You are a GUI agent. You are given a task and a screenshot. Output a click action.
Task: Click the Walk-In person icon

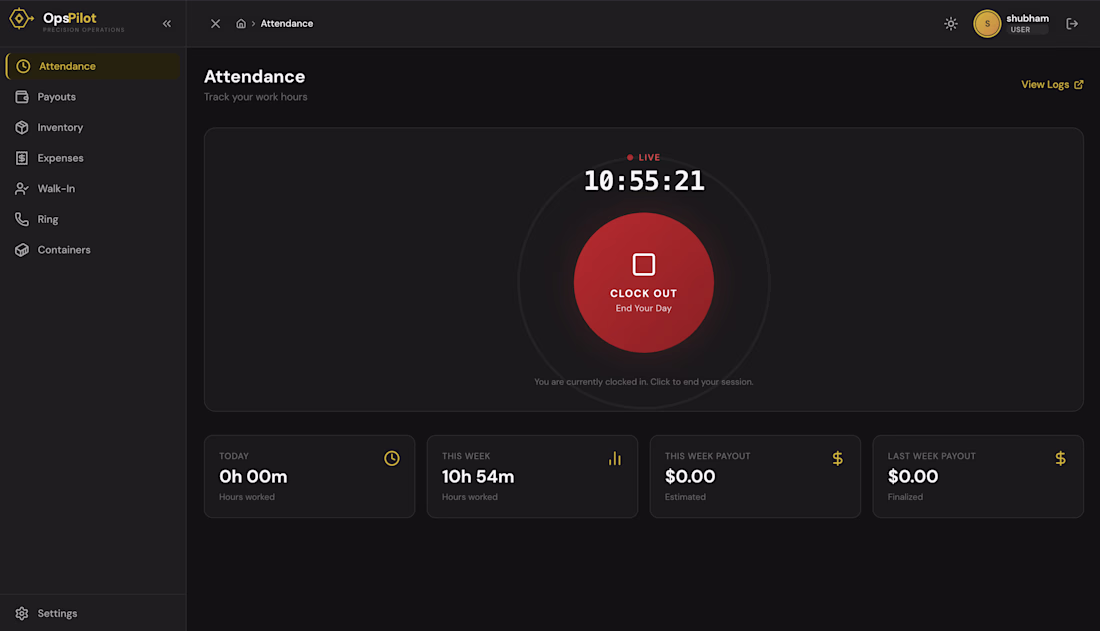(x=22, y=189)
